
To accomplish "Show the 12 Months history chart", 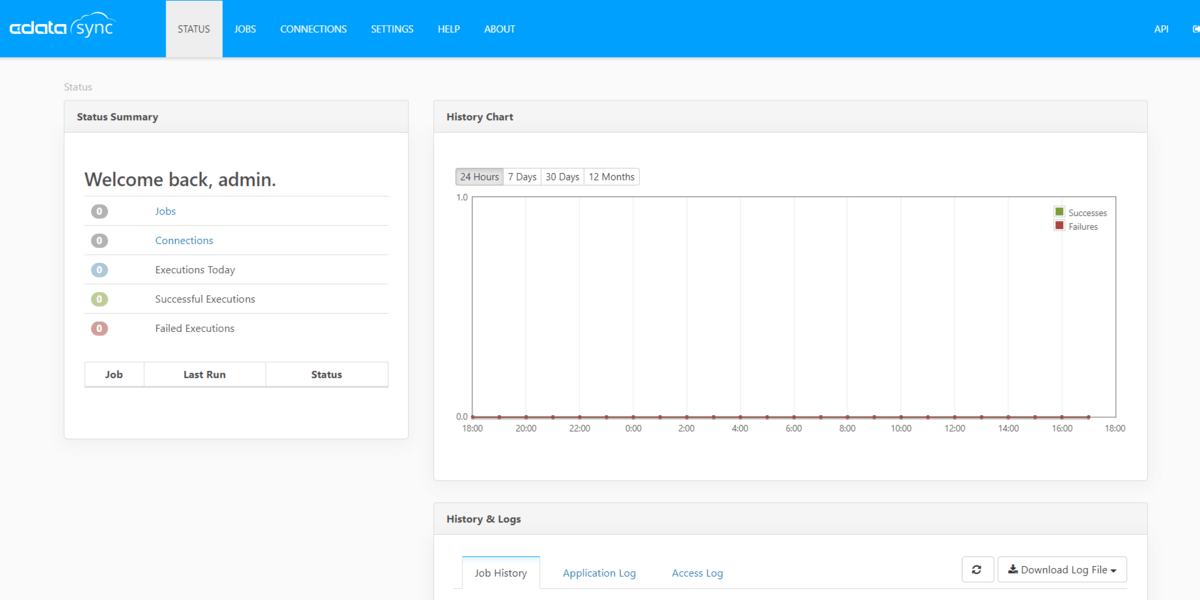I will [x=611, y=177].
